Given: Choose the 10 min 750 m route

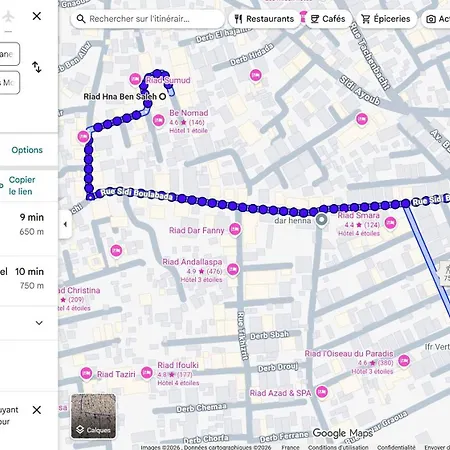Looking at the screenshot, I should (x=29, y=279).
